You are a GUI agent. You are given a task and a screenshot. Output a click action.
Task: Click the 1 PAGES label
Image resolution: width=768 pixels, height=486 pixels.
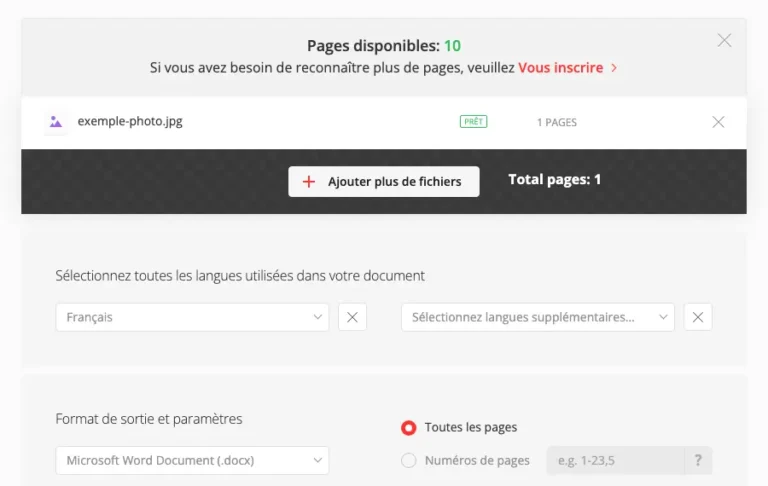coord(556,122)
